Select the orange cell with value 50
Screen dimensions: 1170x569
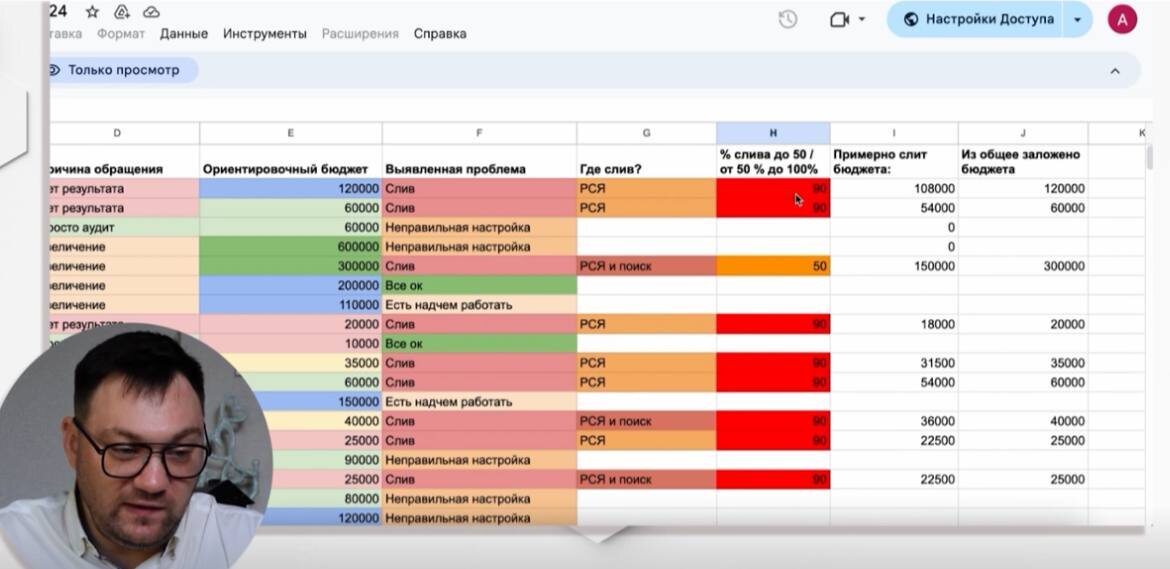pyautogui.click(x=773, y=266)
